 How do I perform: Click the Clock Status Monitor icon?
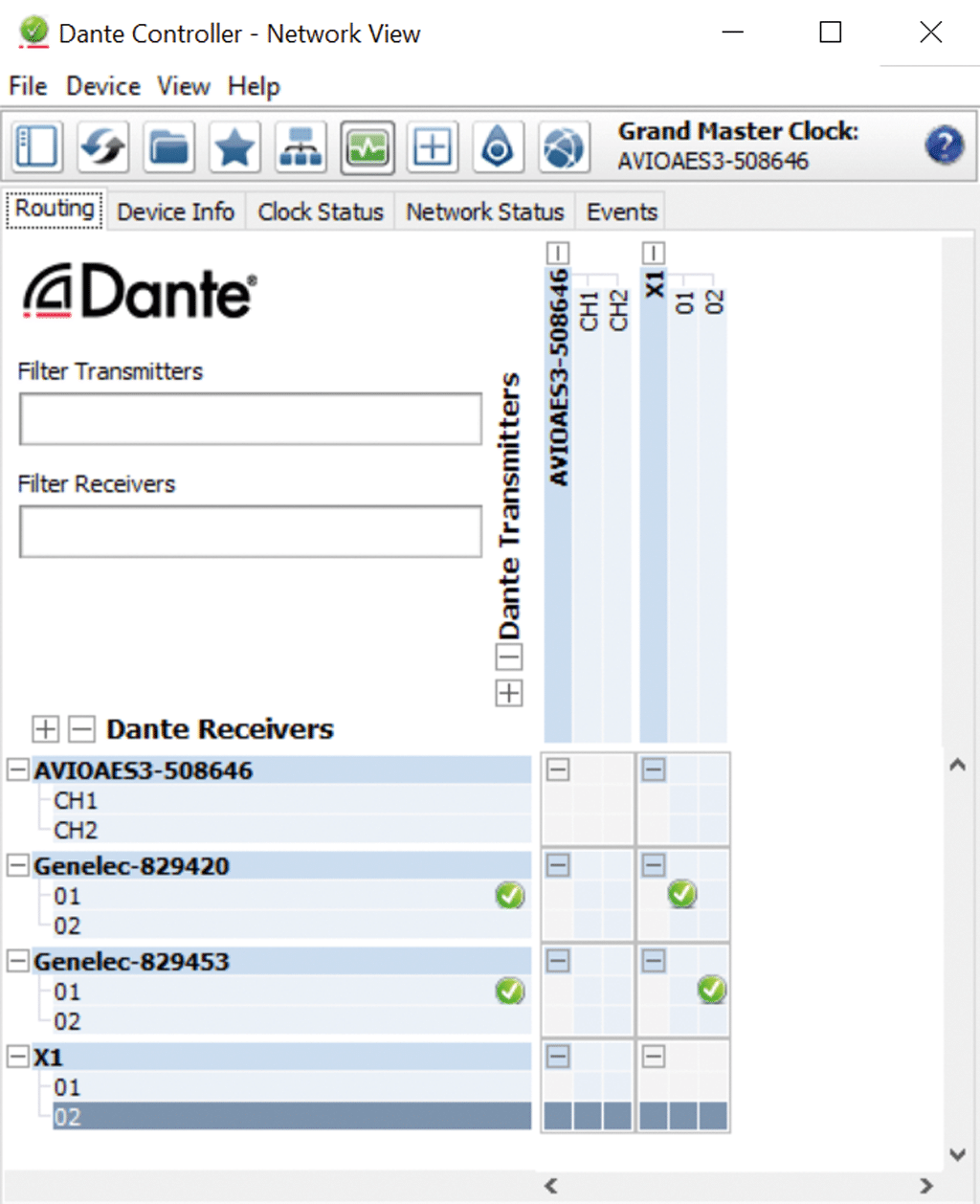(498, 147)
